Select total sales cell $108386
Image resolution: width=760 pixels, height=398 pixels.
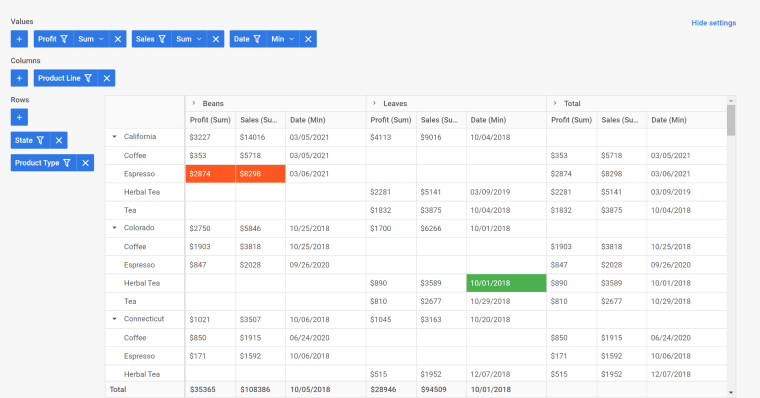[x=260, y=389]
